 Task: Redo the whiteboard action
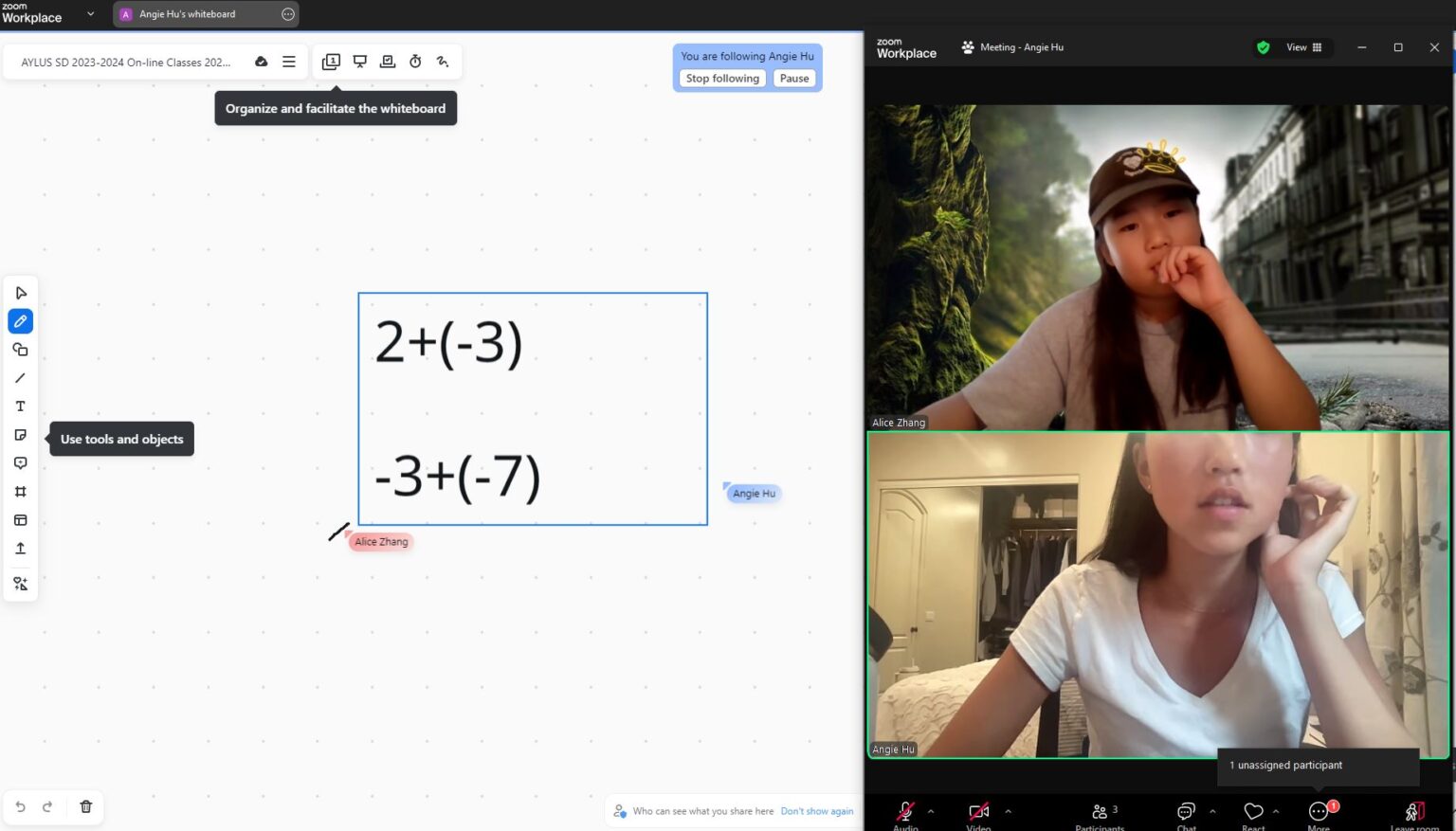point(47,807)
